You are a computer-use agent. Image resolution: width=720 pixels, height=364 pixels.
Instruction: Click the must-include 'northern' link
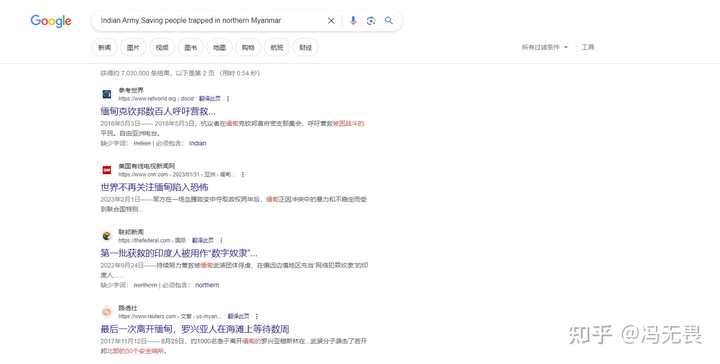pyautogui.click(x=207, y=285)
